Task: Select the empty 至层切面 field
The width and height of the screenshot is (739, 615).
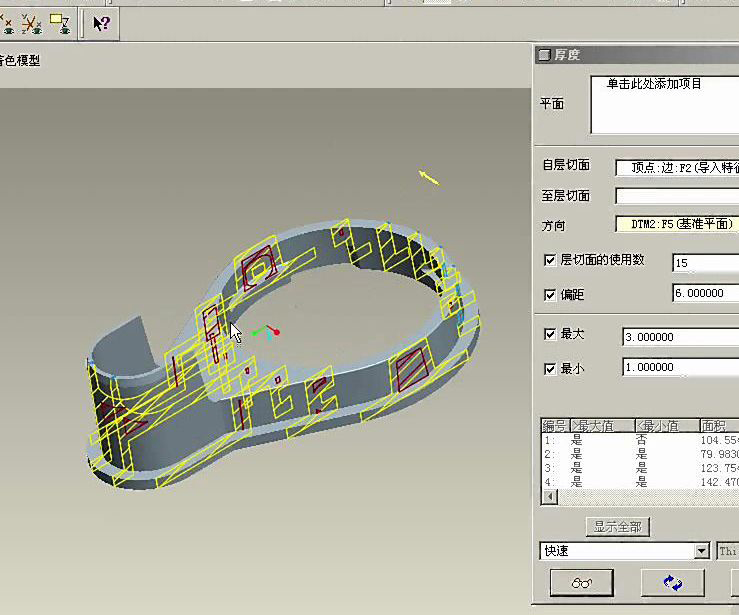Action: pos(676,196)
